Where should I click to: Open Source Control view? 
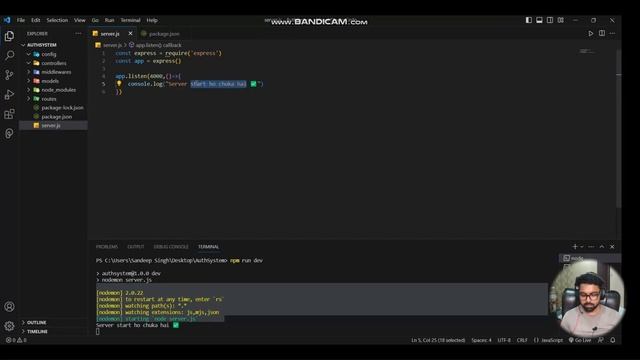pyautogui.click(x=9, y=74)
